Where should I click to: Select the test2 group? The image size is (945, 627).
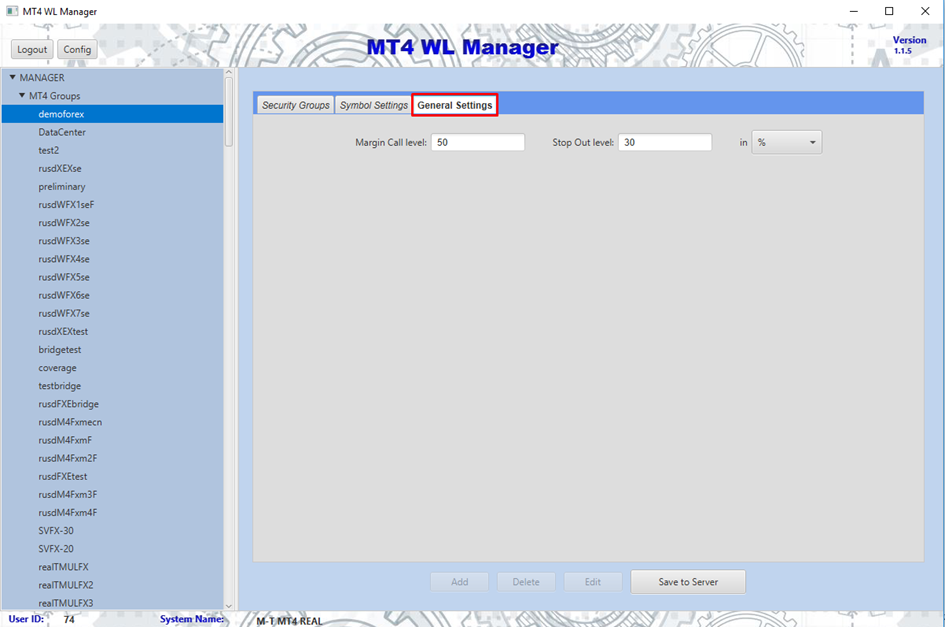[112, 150]
